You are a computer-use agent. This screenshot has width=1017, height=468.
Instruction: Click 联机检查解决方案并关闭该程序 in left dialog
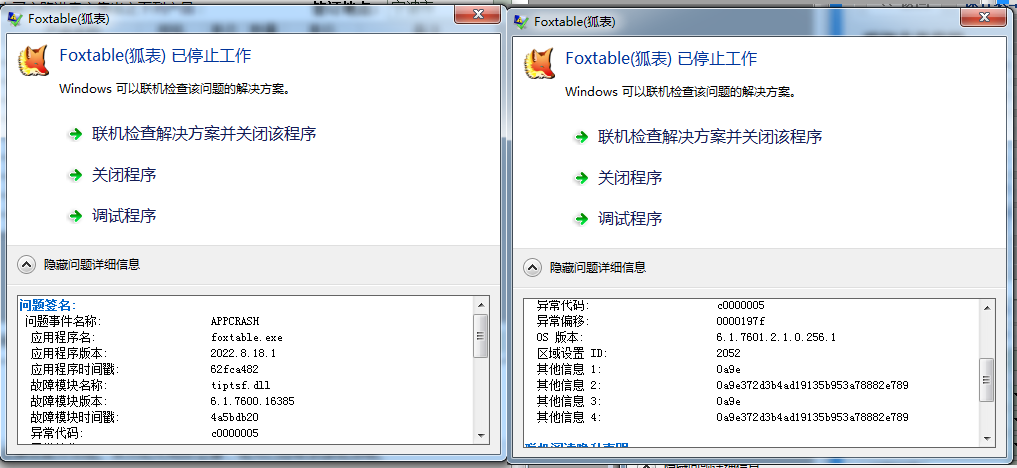click(204, 134)
